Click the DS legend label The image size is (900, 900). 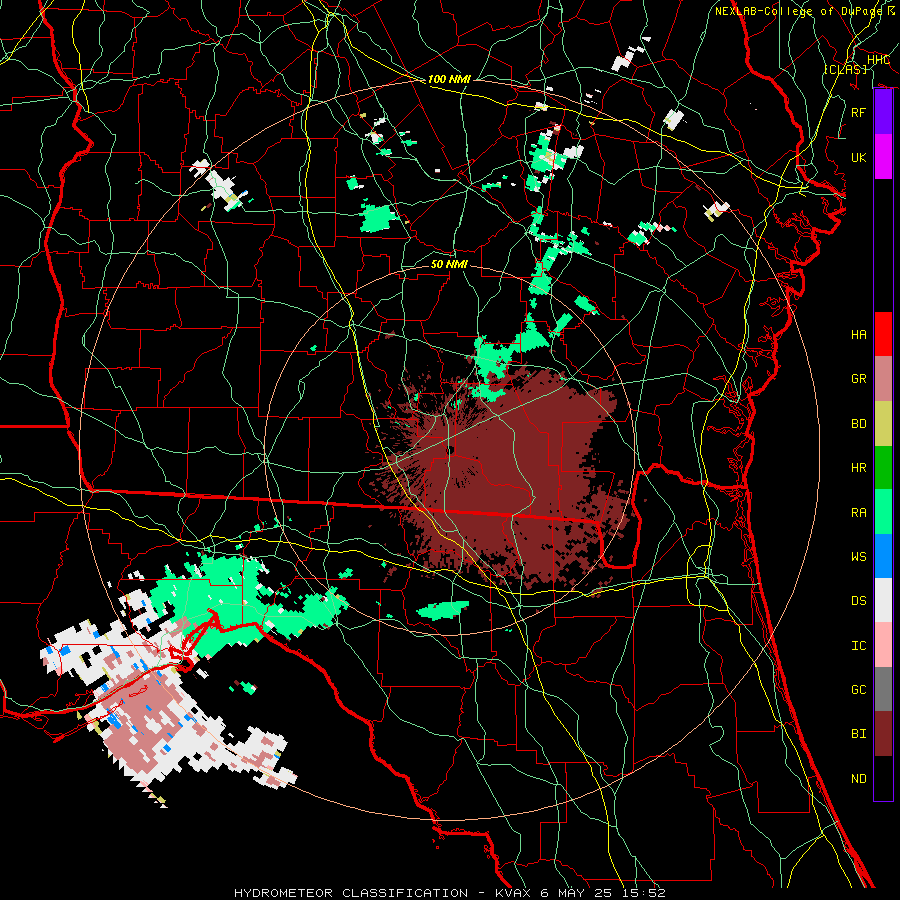pos(859,601)
